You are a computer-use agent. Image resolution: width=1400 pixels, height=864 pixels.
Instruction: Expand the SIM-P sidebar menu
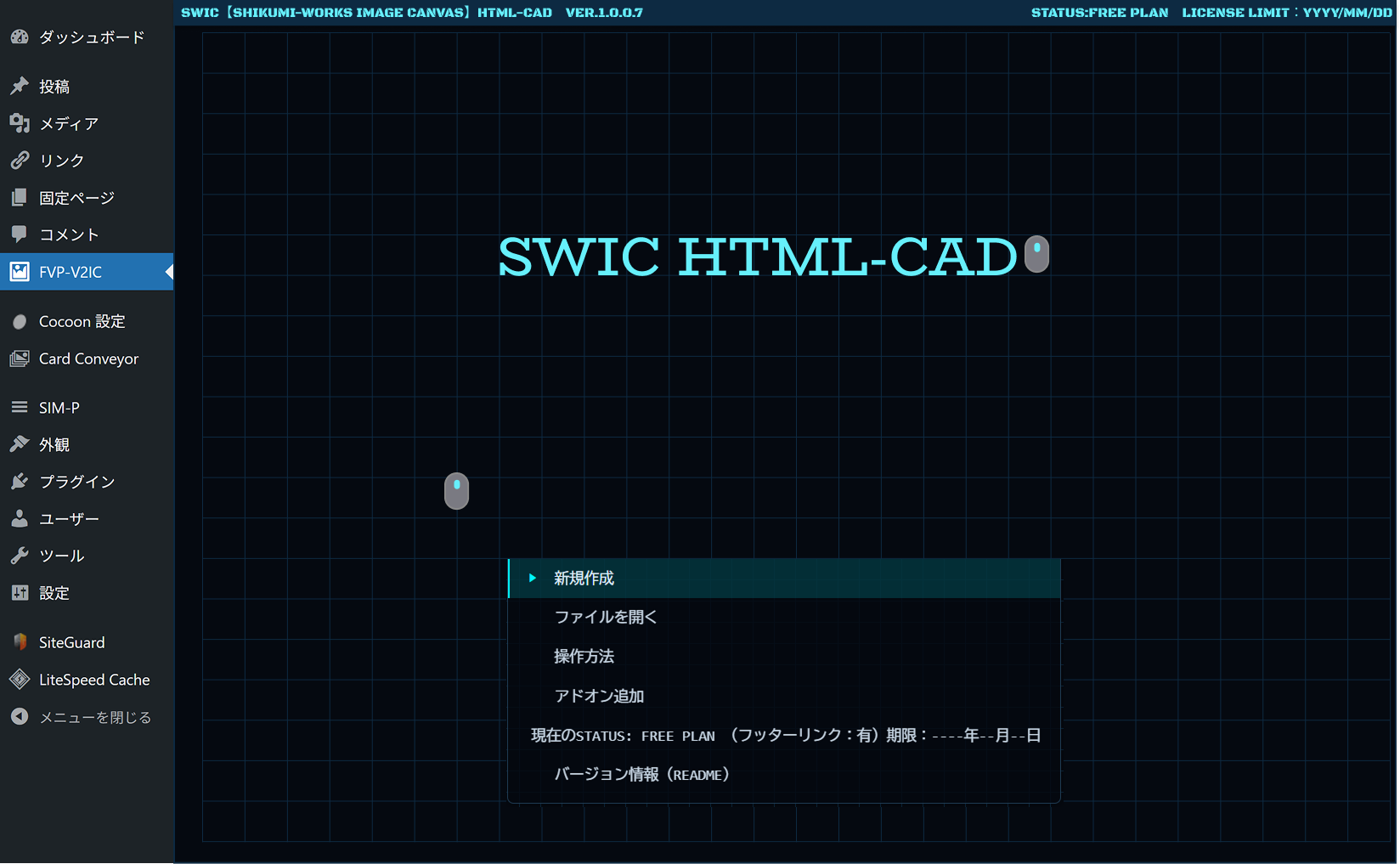click(59, 408)
